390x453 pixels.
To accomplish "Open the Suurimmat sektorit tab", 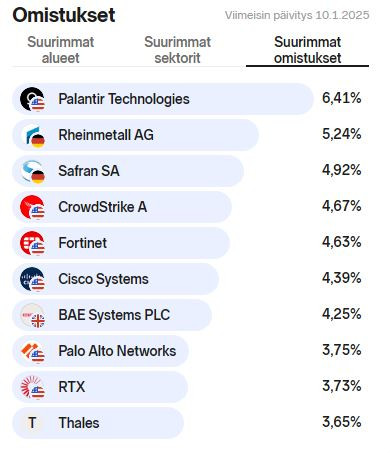I will [177, 50].
